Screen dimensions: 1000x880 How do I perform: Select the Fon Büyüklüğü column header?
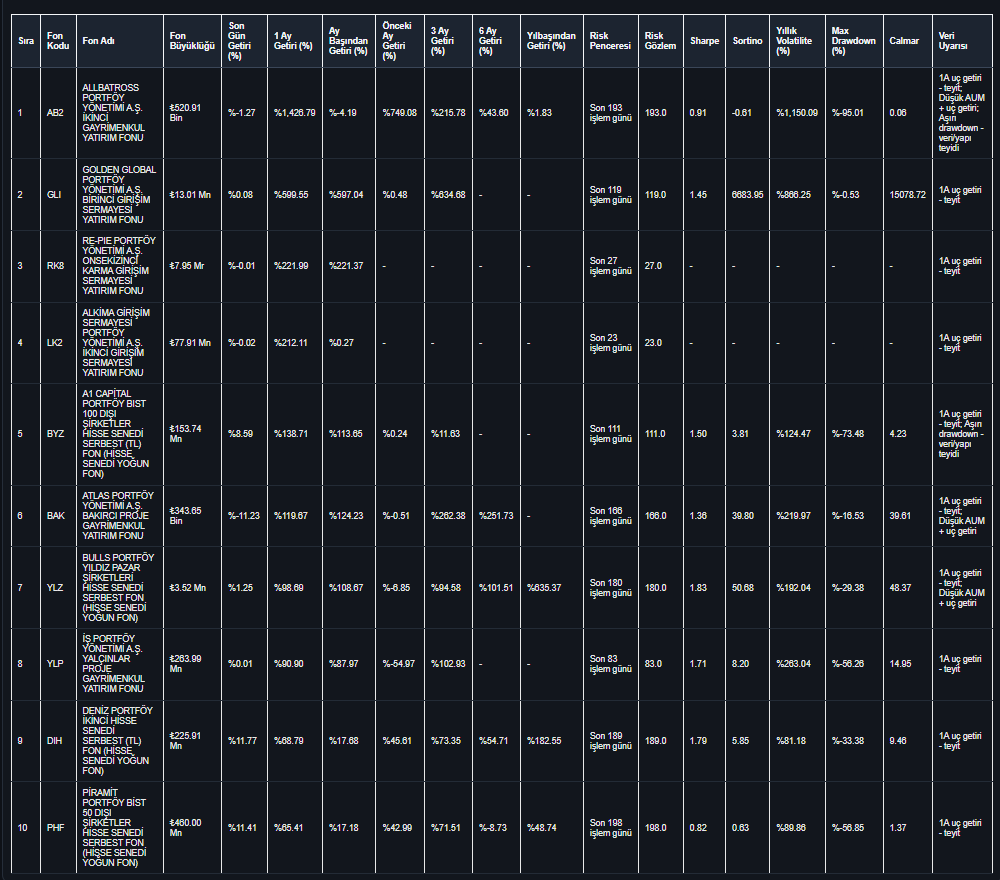point(192,41)
